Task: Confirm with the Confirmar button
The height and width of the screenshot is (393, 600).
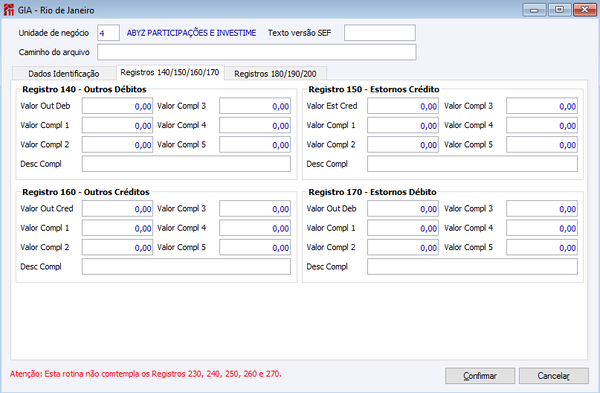Action: coord(480,376)
